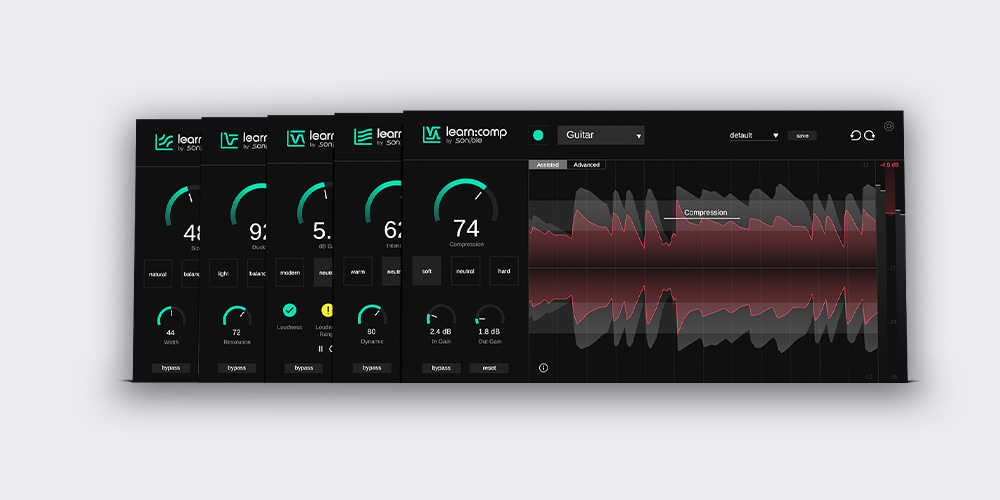This screenshot has width=1000, height=500.
Task: Click the save preset button
Action: [801, 135]
